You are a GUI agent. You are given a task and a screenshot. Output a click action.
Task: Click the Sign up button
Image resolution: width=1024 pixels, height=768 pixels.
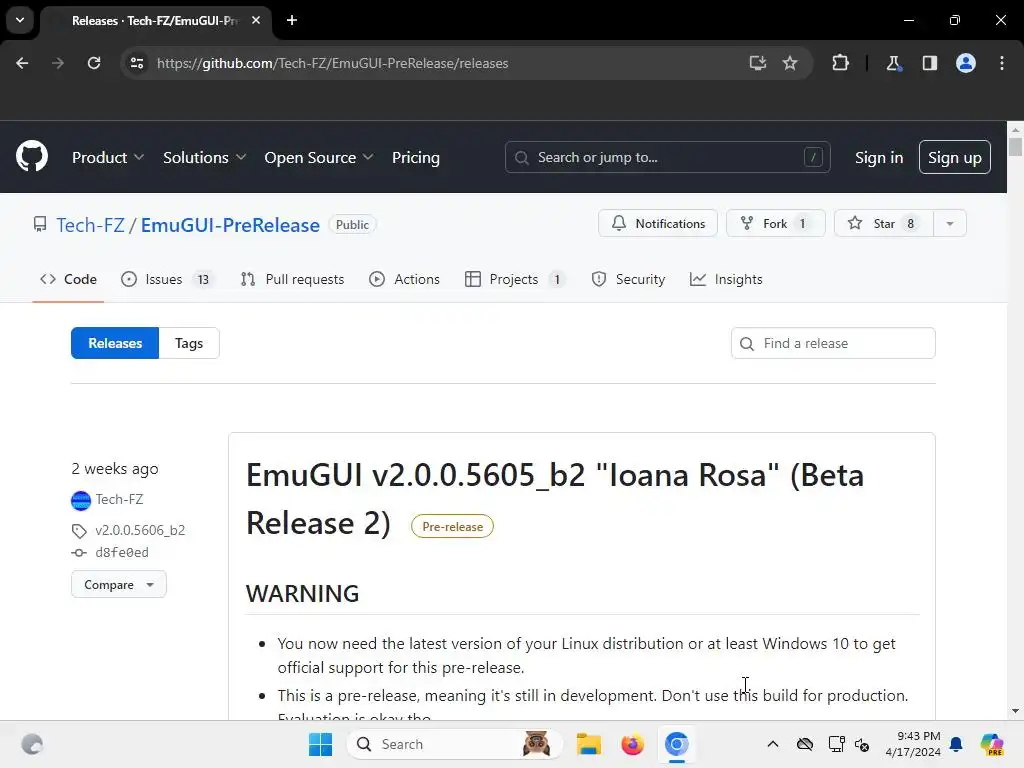[955, 157]
